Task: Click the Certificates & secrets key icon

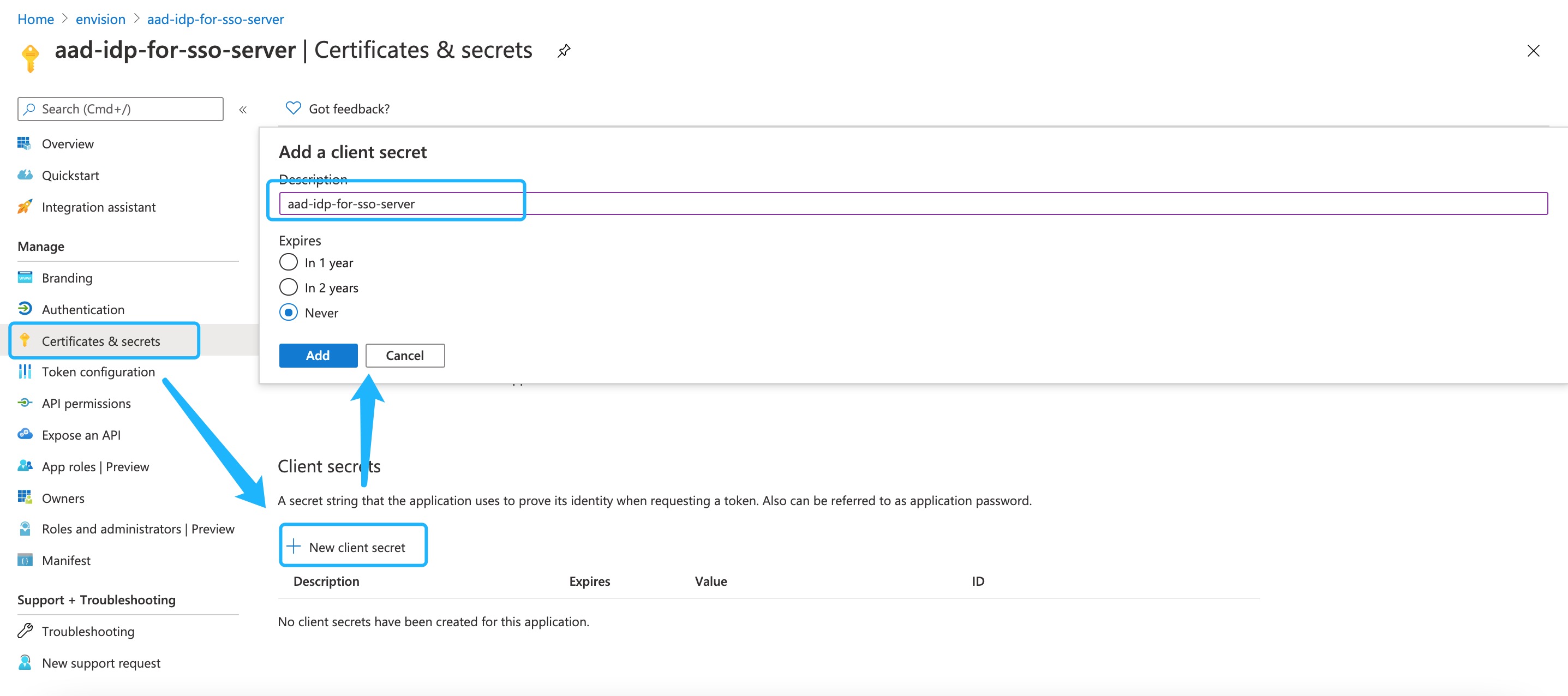Action: 25,341
